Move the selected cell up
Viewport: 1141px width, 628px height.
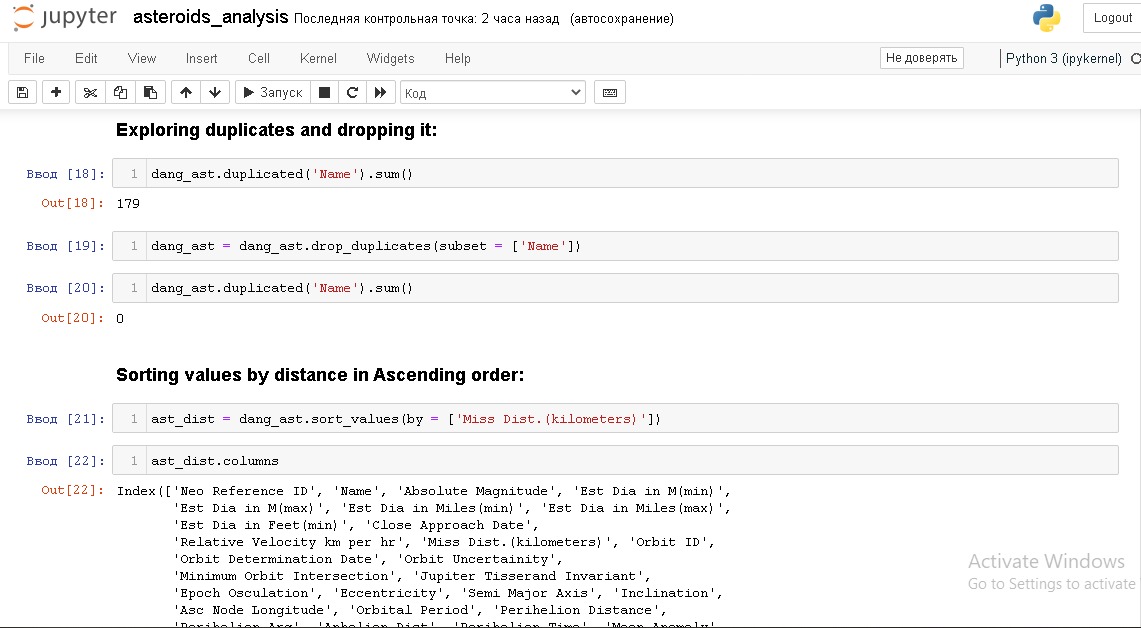[185, 92]
